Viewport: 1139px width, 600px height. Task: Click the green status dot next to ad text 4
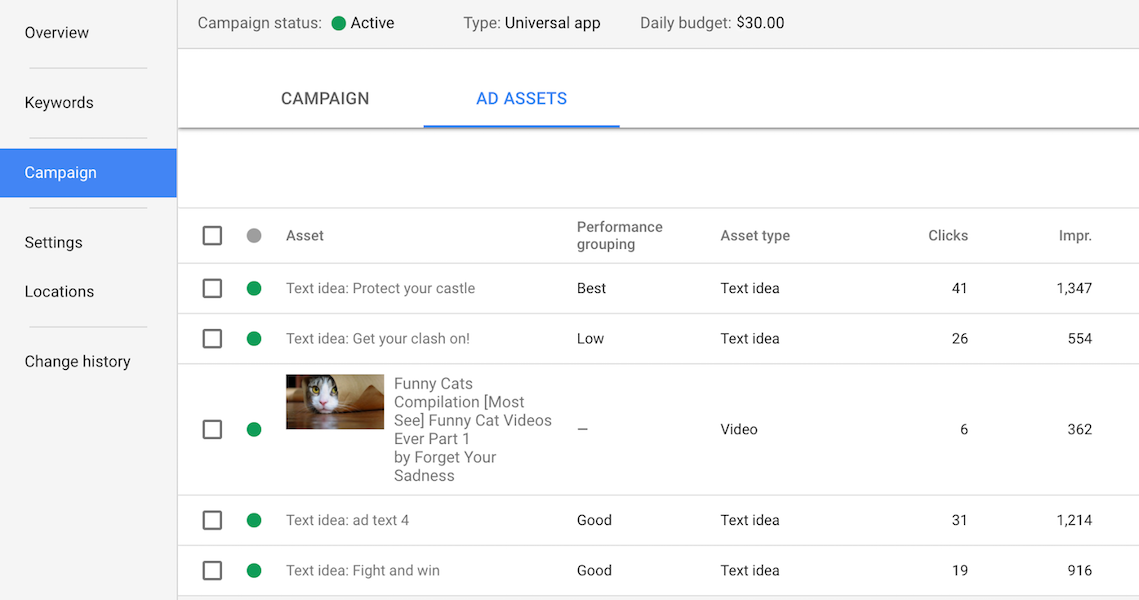click(254, 520)
